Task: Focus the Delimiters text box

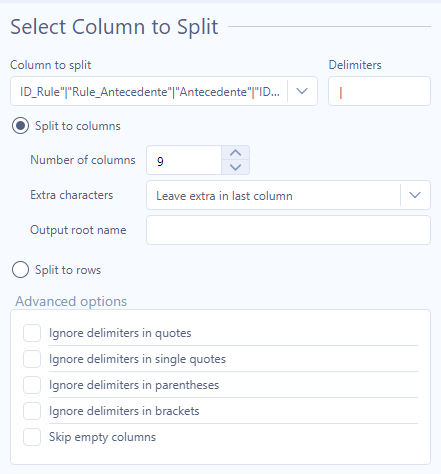Action: pos(379,91)
